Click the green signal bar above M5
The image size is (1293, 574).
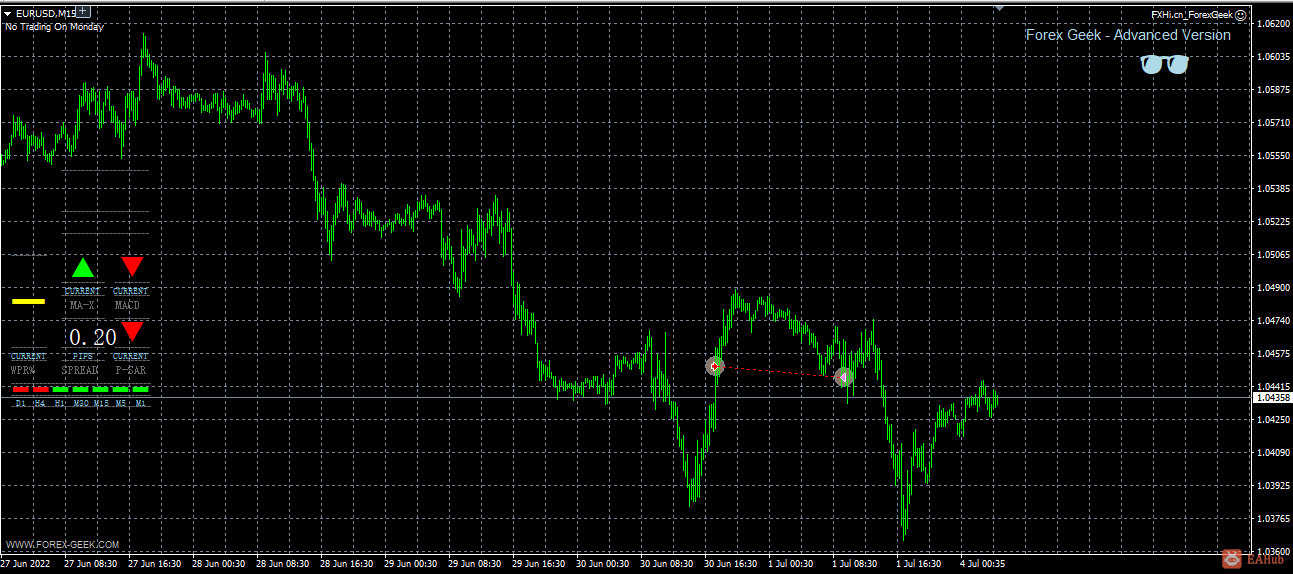point(120,388)
